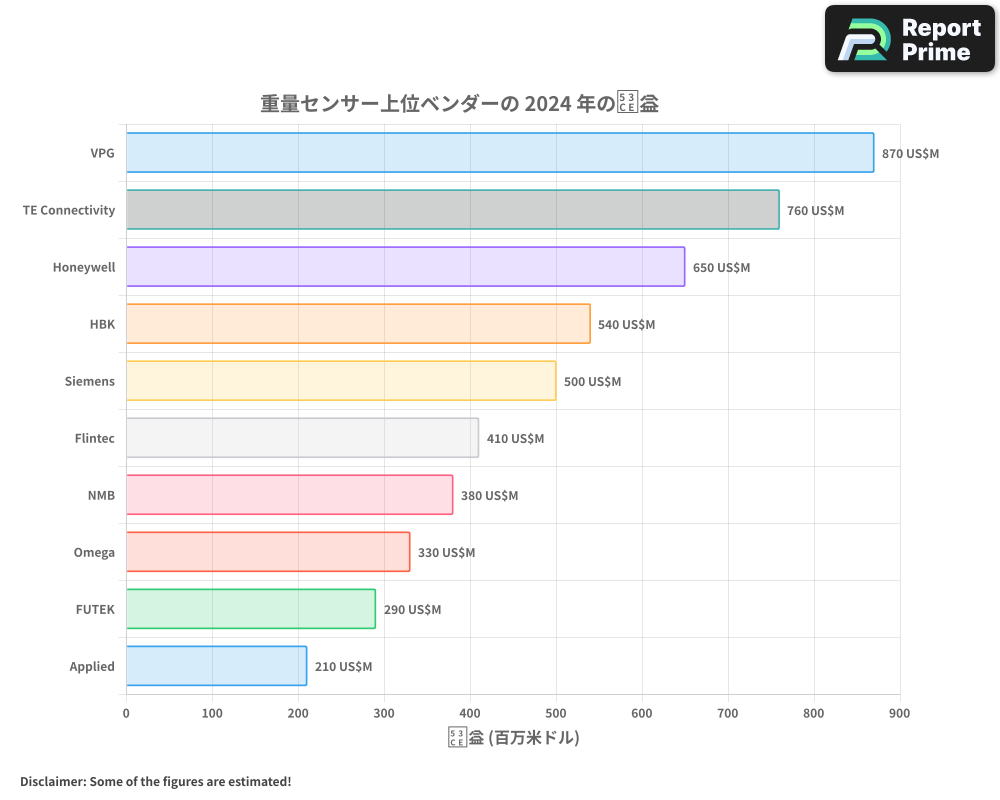Viewport: 1000px width, 800px height.
Task: Select the Flintec bar
Action: tap(300, 438)
